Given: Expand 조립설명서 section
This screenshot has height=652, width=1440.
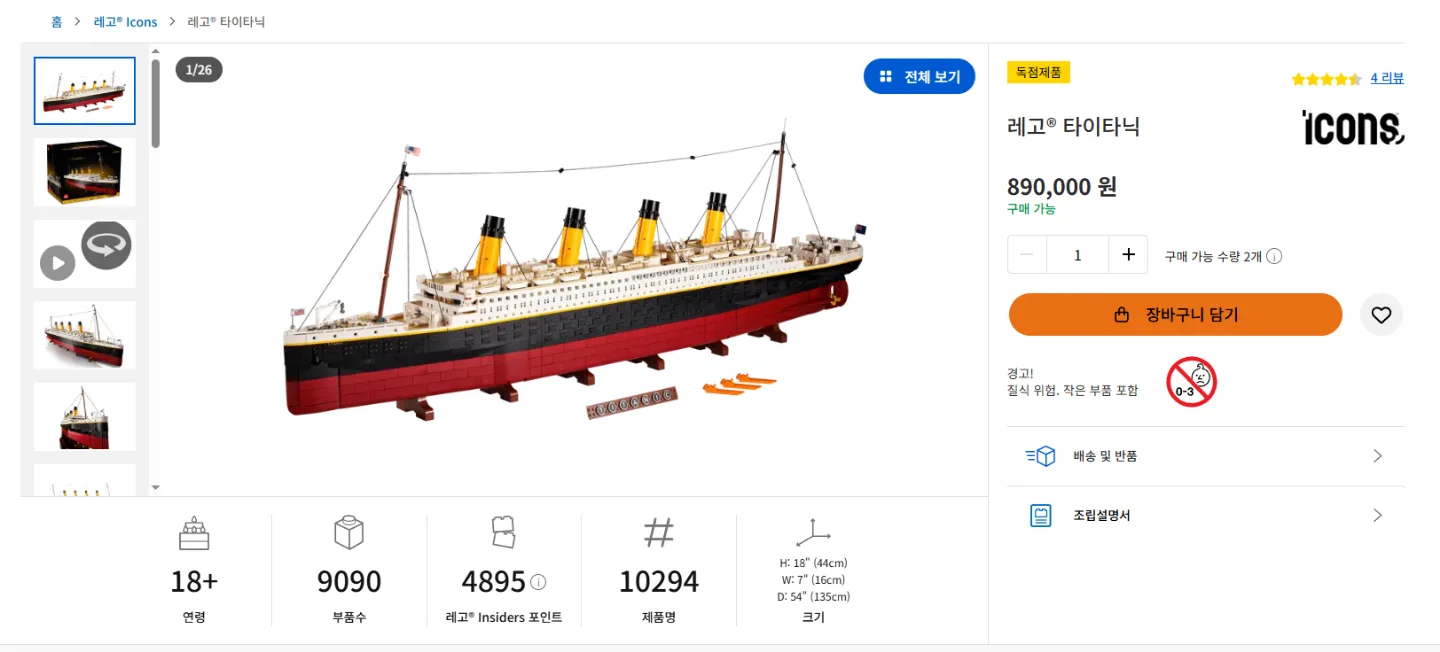Looking at the screenshot, I should point(1377,516).
